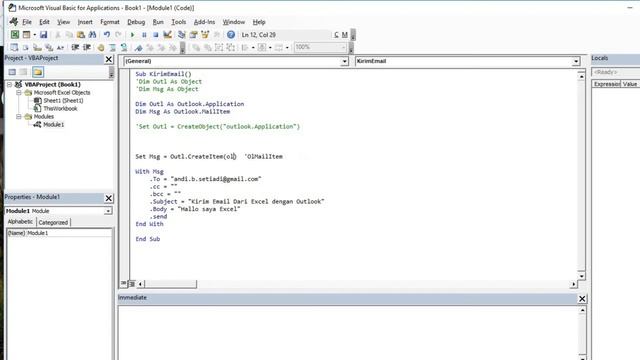This screenshot has width=640, height=360.
Task: Open the KirimEmail procedure dropdown
Action: tap(576, 61)
